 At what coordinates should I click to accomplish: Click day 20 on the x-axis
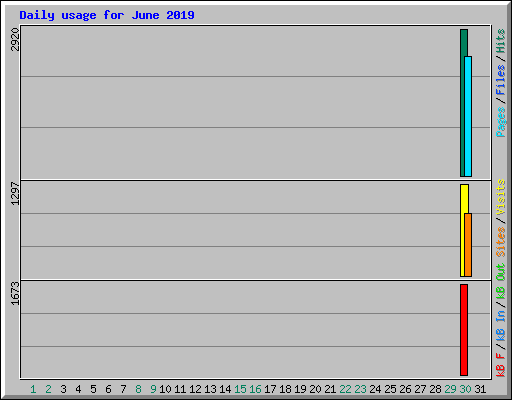point(315,389)
